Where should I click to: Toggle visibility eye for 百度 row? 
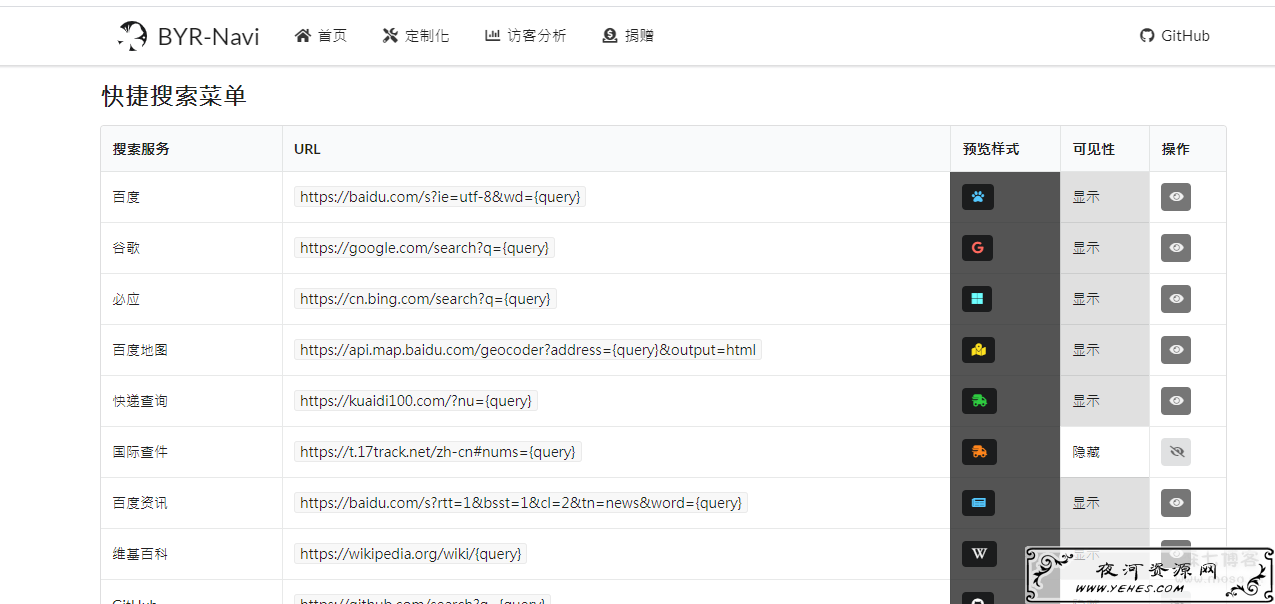click(1176, 197)
